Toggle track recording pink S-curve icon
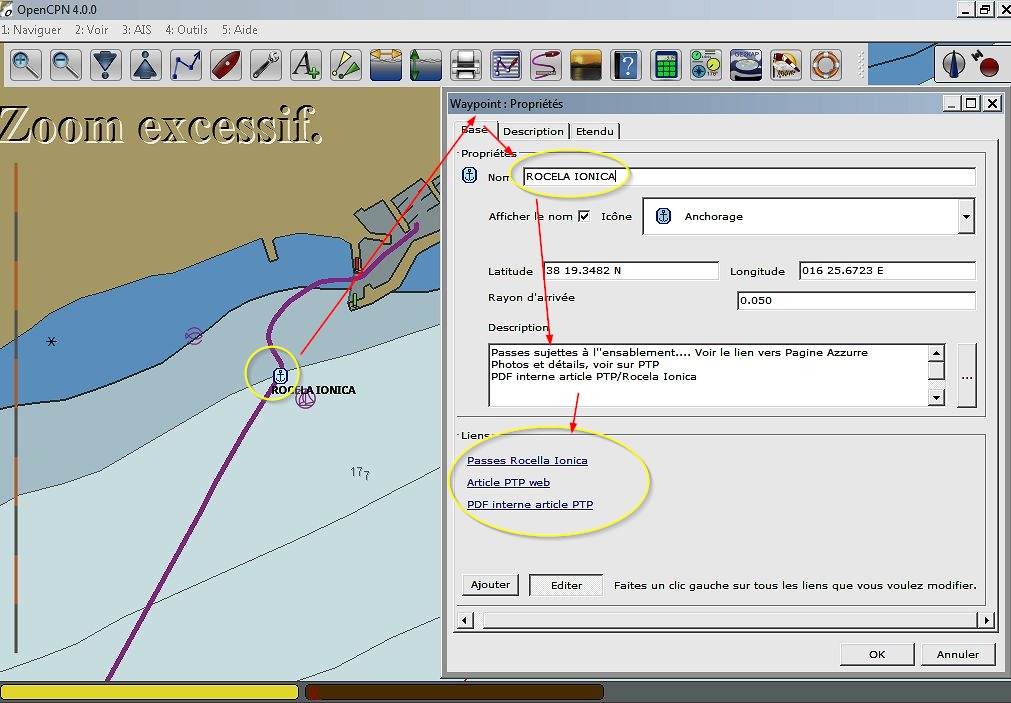 [545, 65]
